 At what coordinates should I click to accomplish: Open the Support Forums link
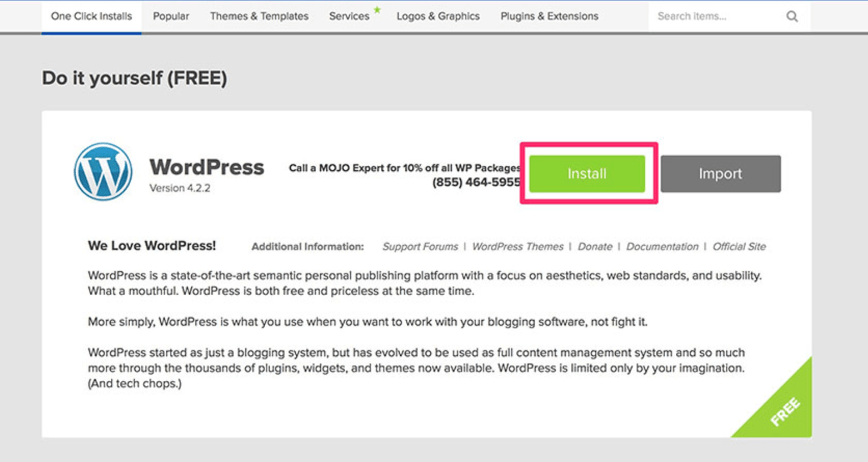(x=420, y=247)
